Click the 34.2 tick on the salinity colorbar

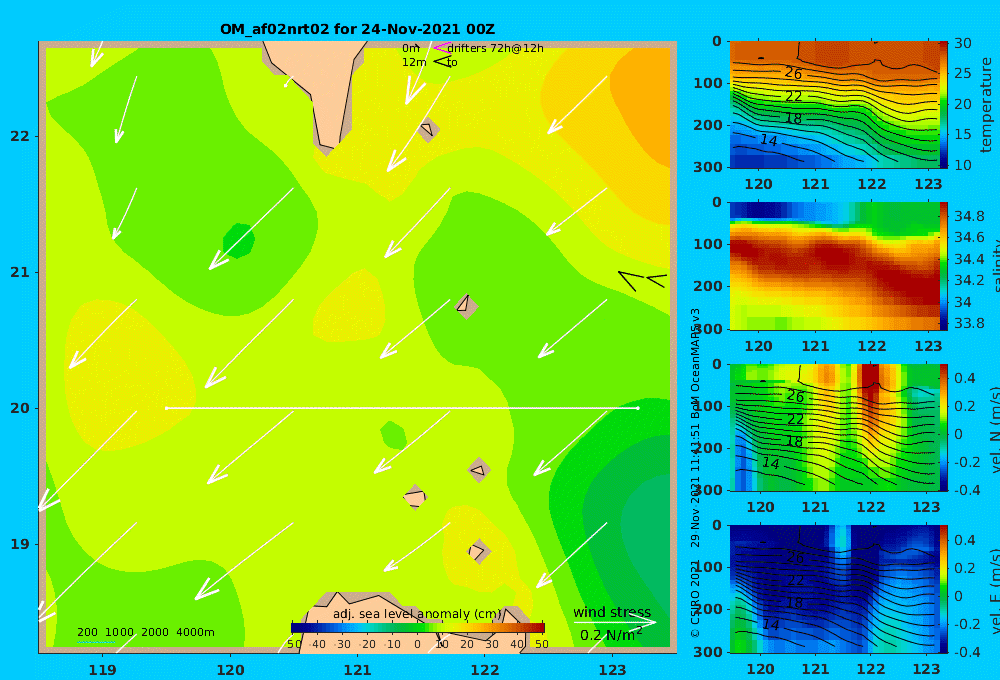969,280
